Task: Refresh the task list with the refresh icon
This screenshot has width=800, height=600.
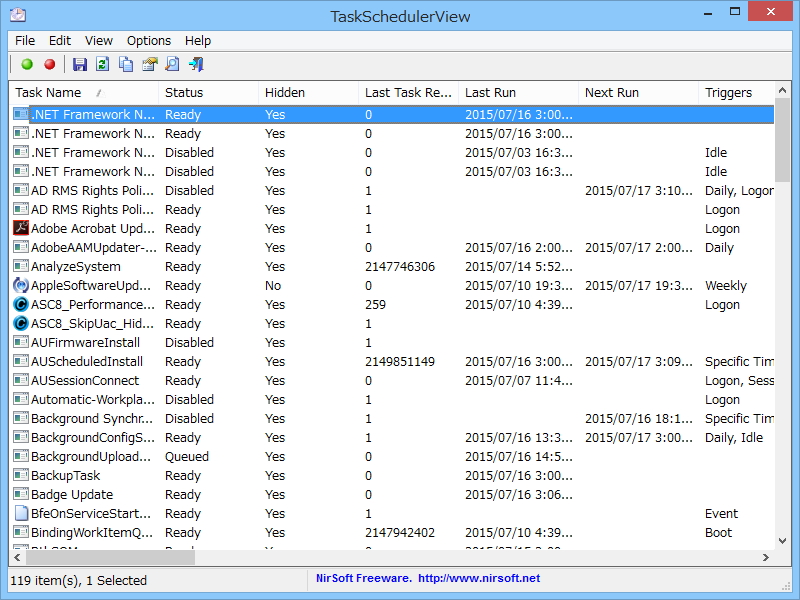Action: point(101,63)
